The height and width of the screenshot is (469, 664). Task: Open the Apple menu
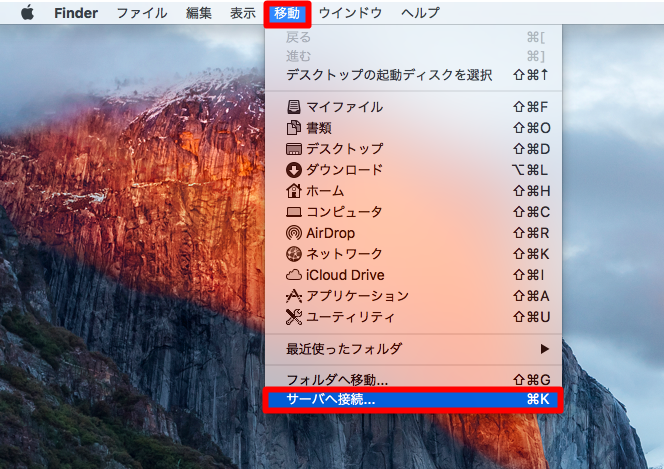pos(28,13)
